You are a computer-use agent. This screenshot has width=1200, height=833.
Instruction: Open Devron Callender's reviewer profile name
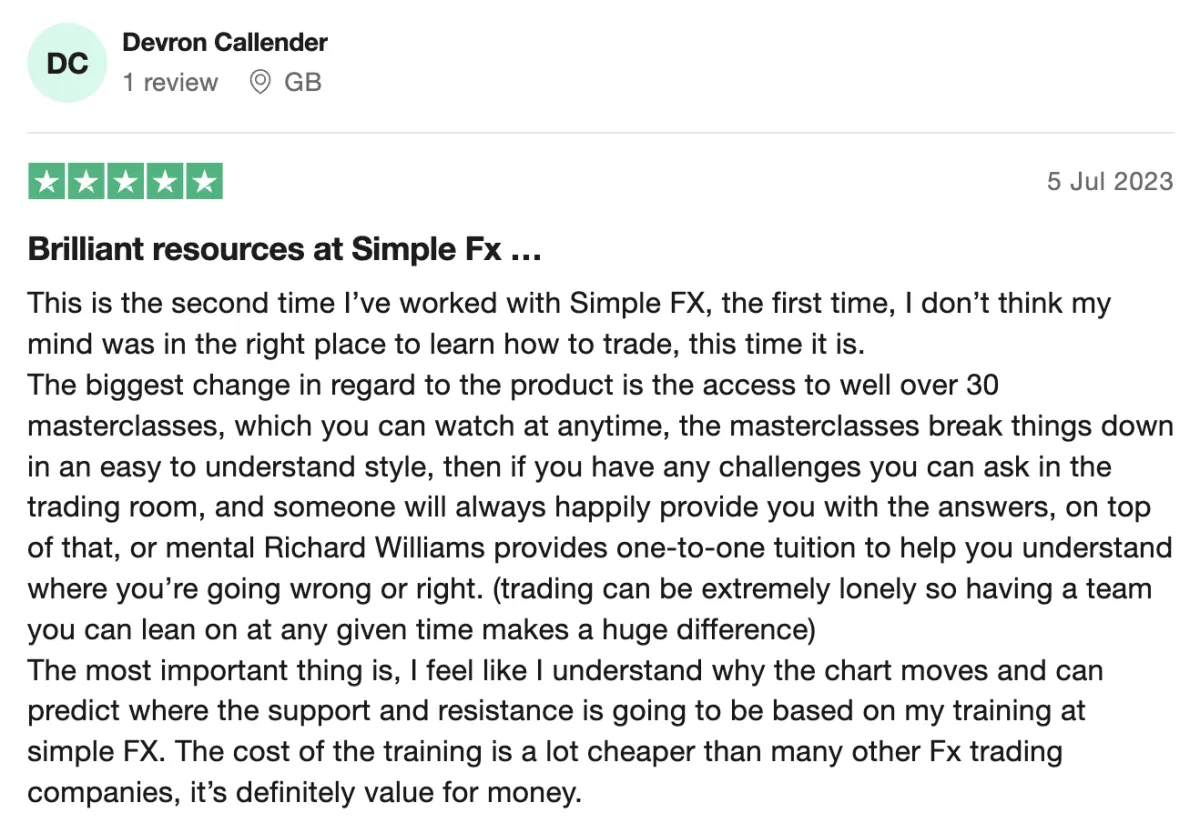click(225, 43)
